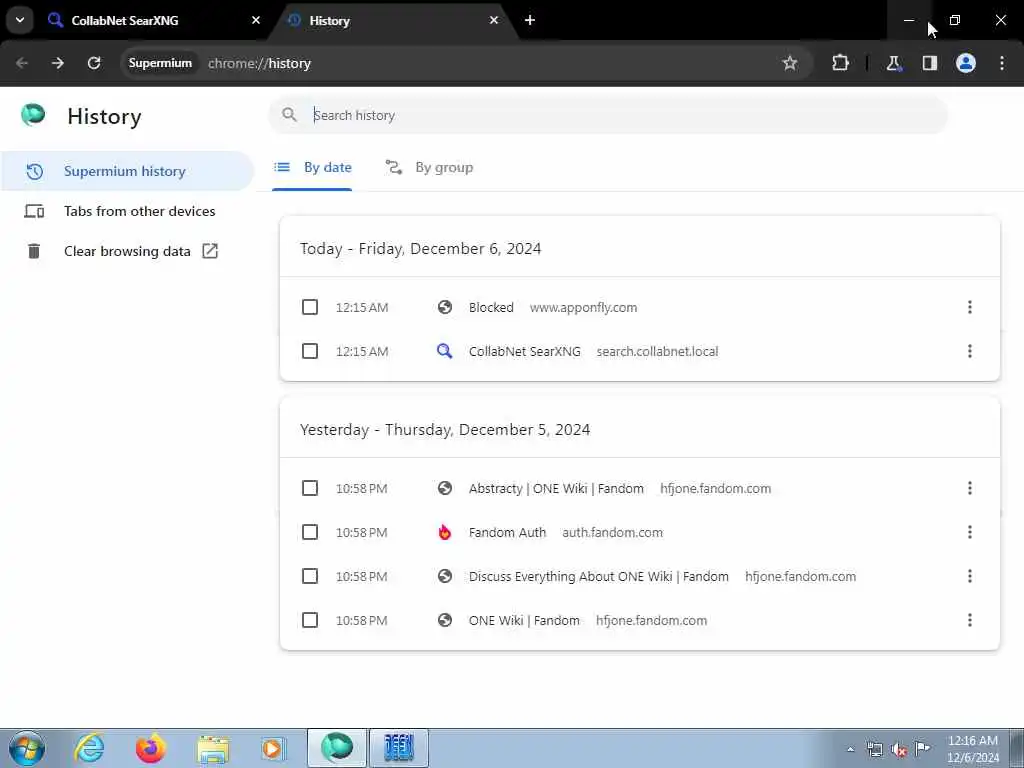This screenshot has height=768, width=1024.
Task: Click the Fandom Auth flame favicon
Action: pyautogui.click(x=445, y=533)
